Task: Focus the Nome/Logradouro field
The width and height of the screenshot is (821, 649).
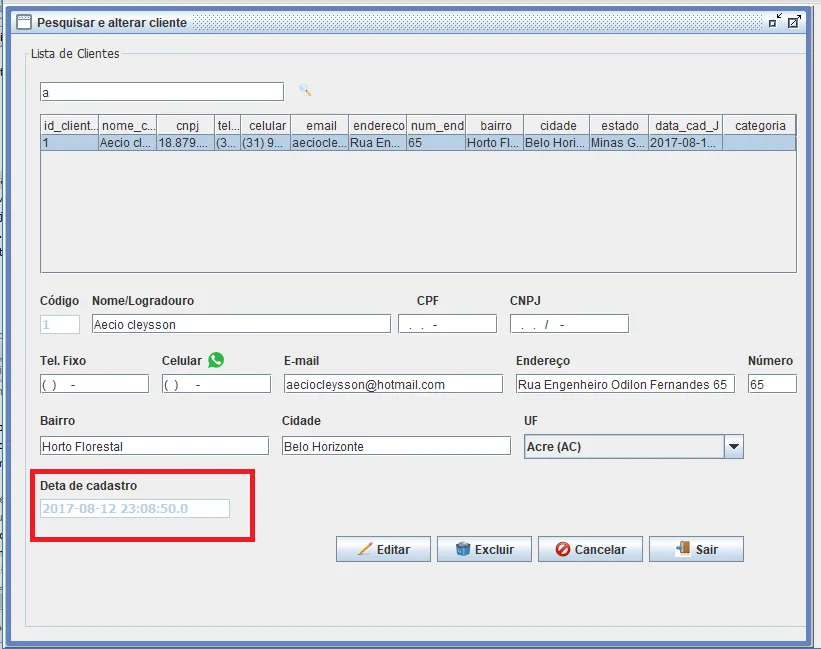Action: coord(241,324)
